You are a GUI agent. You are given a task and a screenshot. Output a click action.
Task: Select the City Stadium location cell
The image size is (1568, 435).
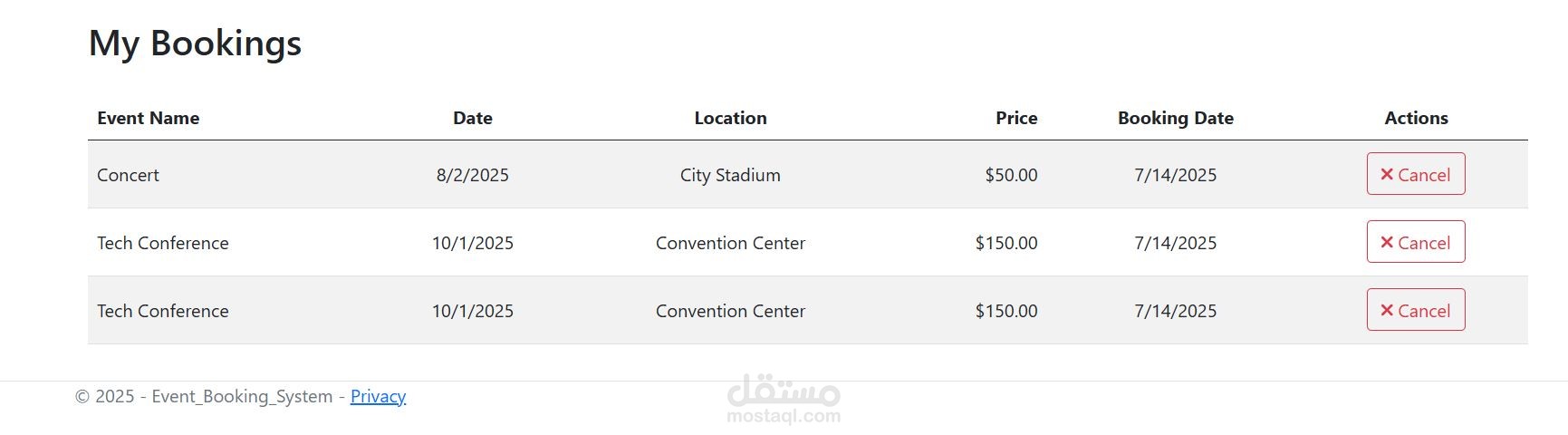pos(730,175)
